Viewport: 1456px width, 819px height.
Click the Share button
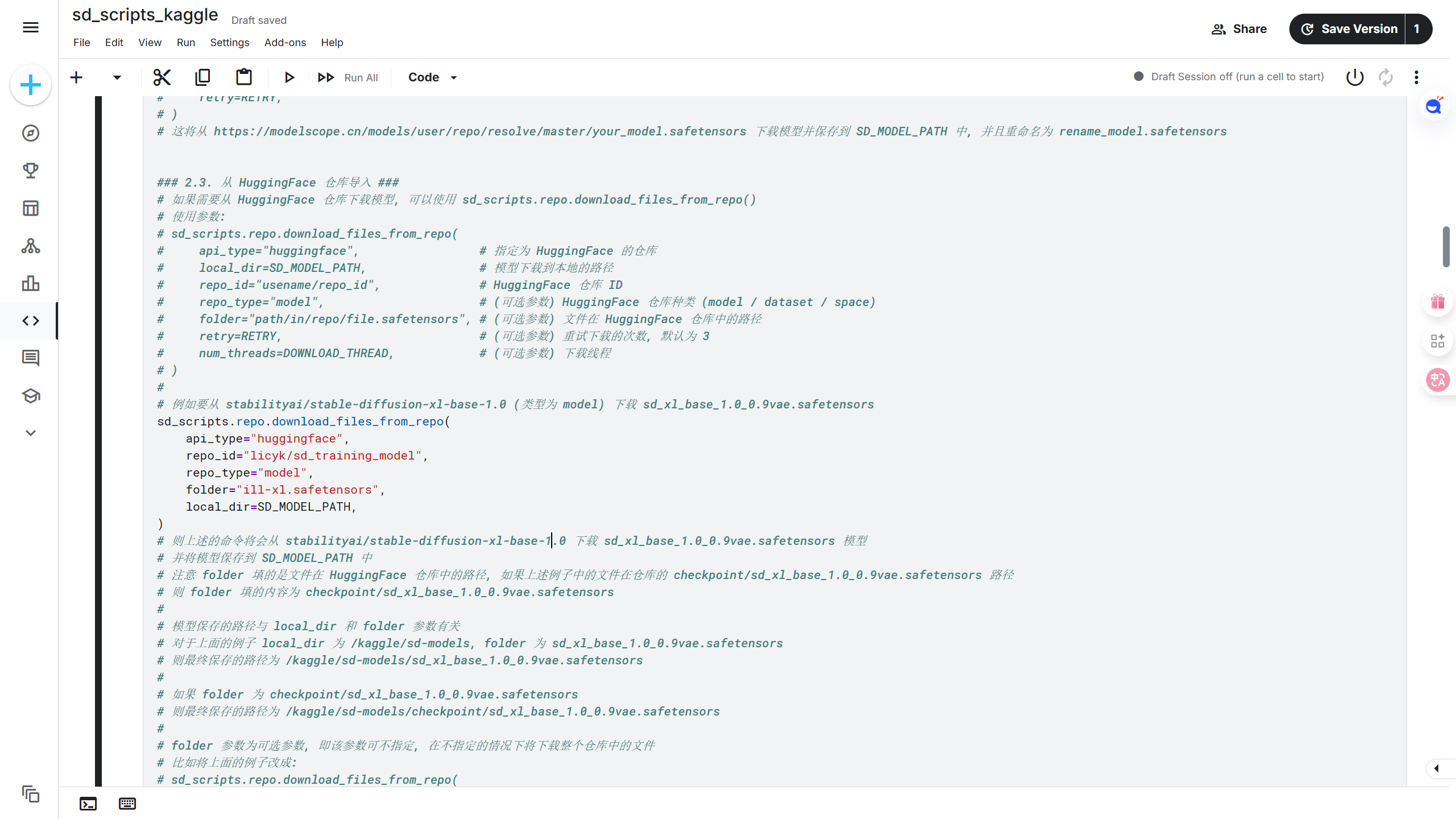pyautogui.click(x=1239, y=29)
